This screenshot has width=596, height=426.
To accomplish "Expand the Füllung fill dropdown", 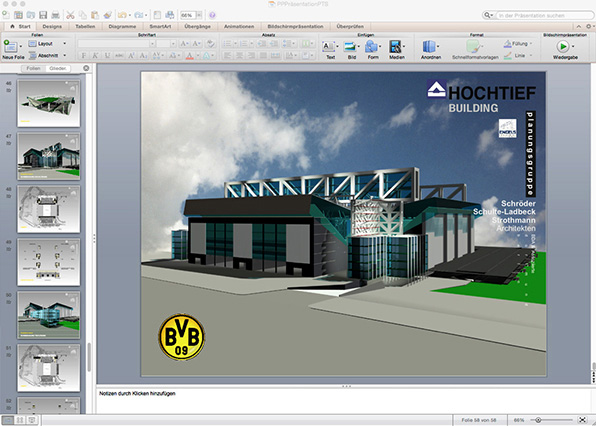I will coord(531,44).
